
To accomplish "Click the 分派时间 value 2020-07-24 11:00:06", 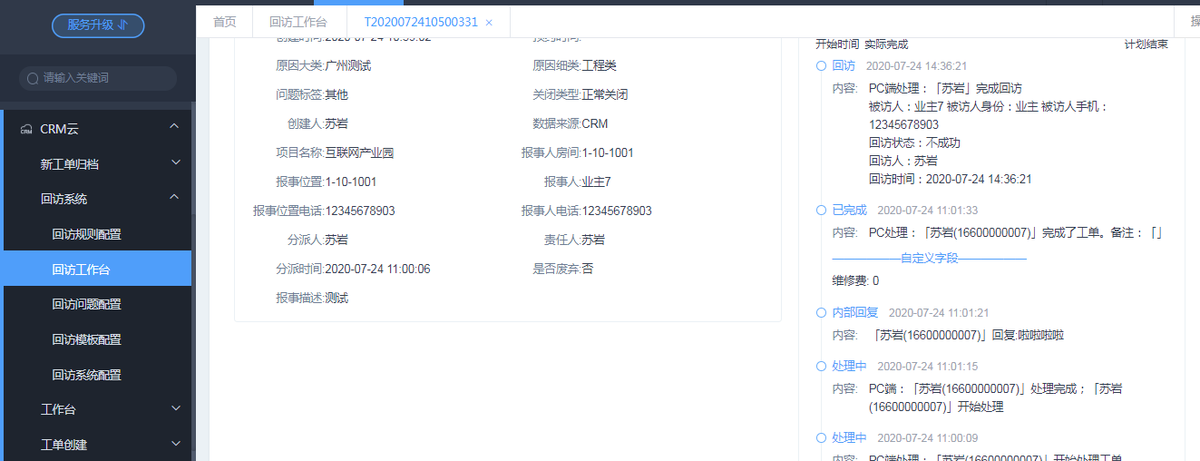I will [x=378, y=269].
